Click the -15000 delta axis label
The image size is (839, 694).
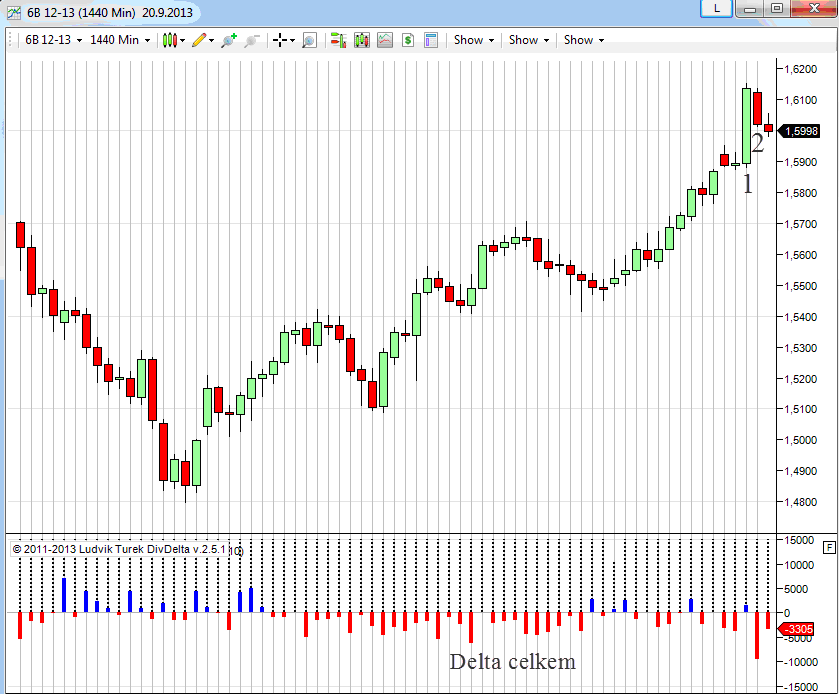point(799,687)
